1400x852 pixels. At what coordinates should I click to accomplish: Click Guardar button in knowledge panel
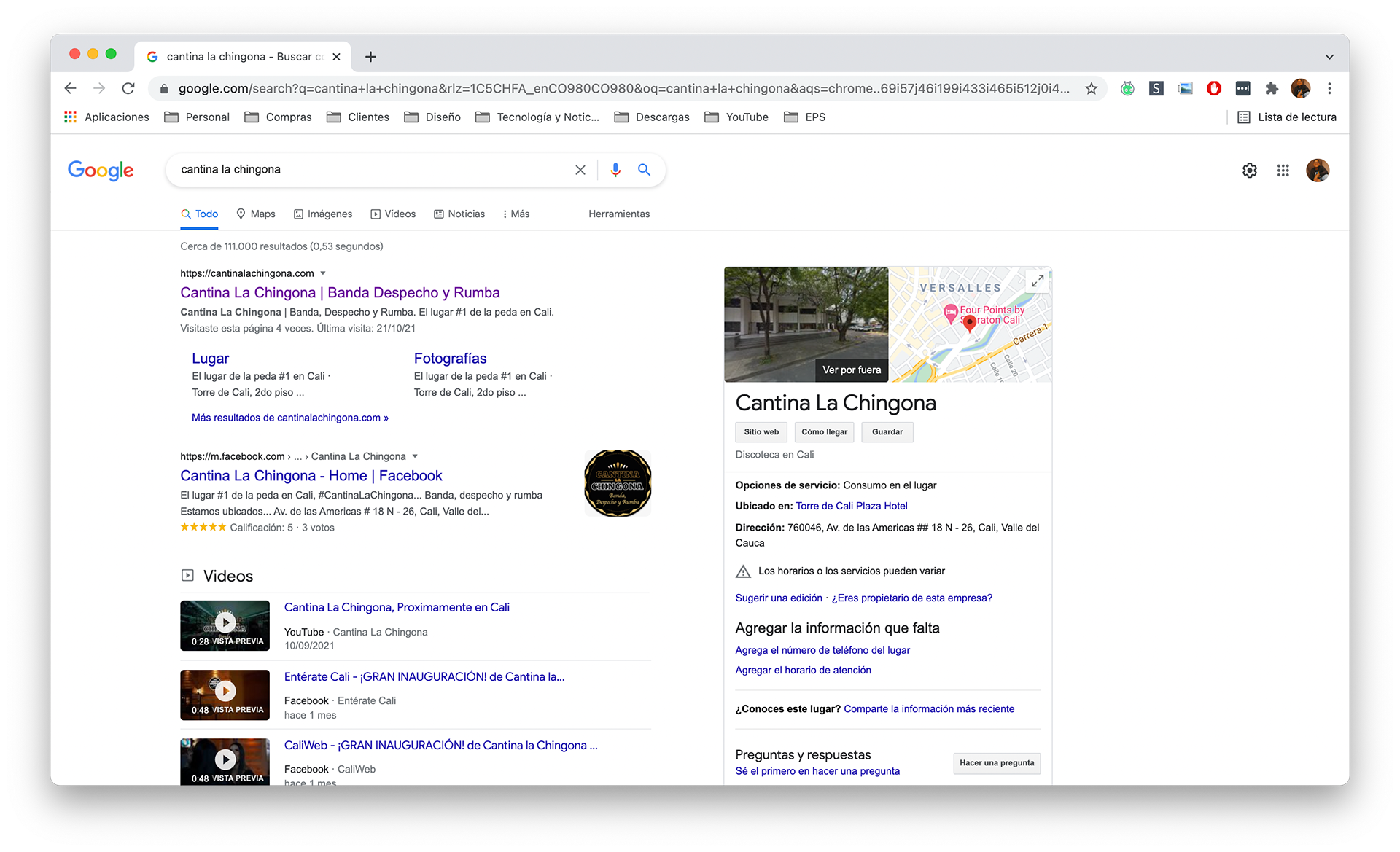click(x=887, y=431)
